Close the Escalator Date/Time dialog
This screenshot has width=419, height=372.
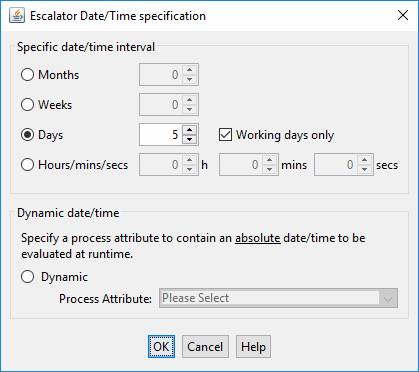click(403, 15)
